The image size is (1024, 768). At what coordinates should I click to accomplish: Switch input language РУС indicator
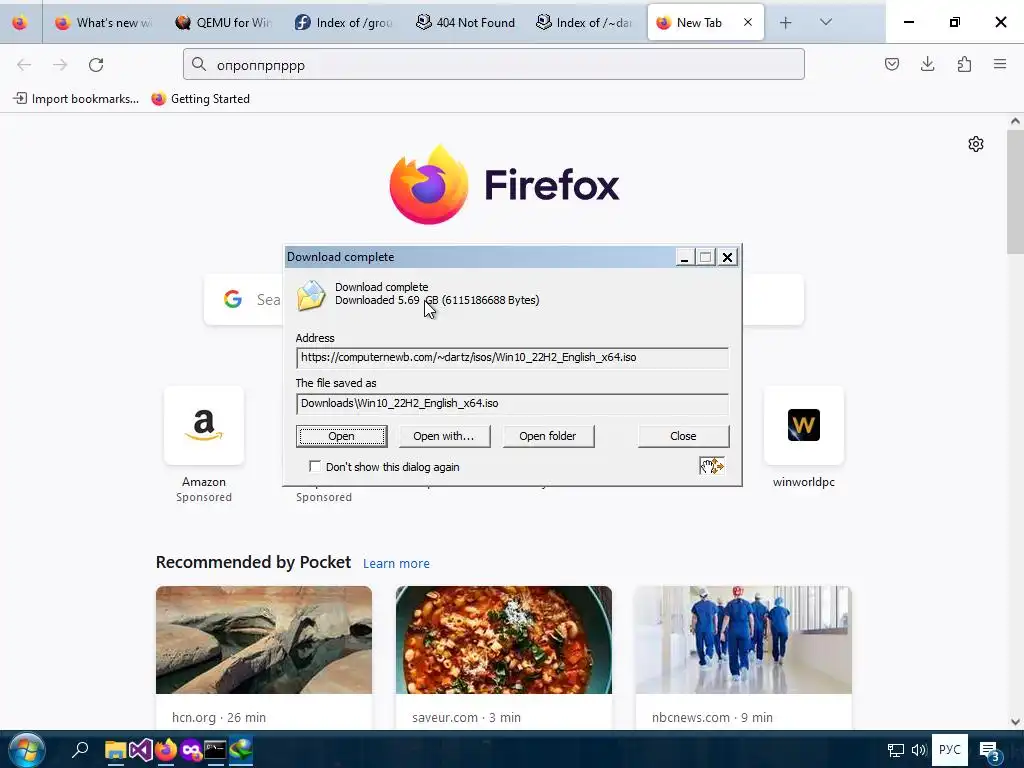pyautogui.click(x=950, y=750)
